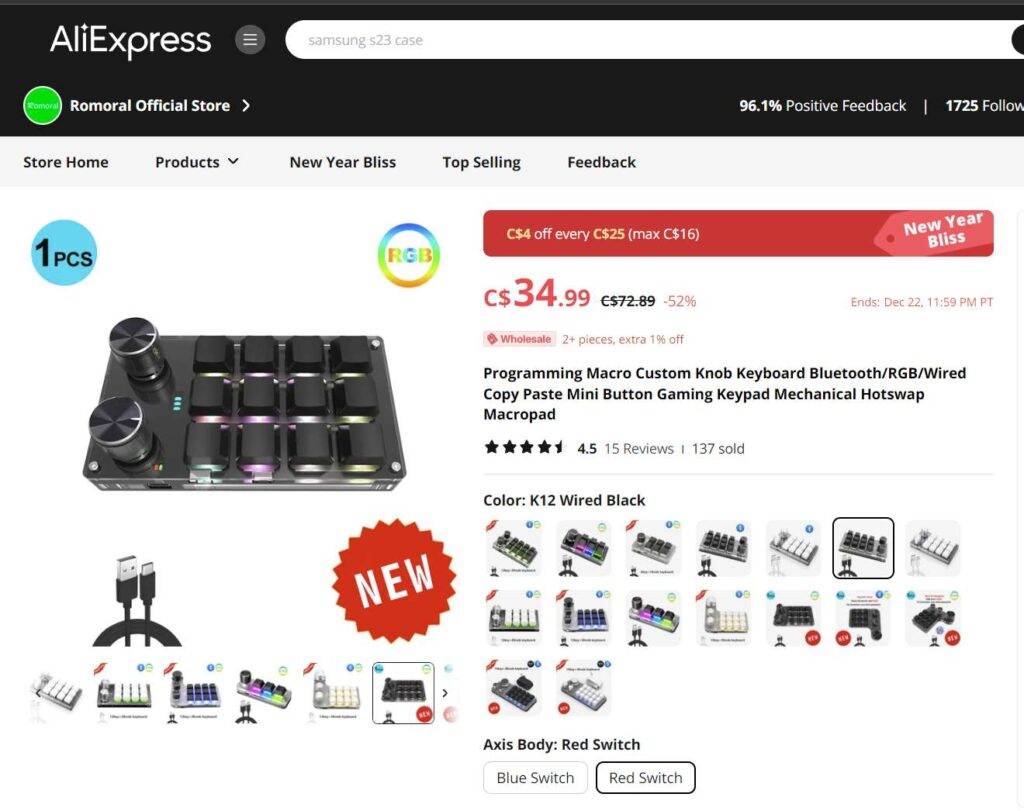The width and height of the screenshot is (1024, 811).
Task: Go to the Top Selling tab
Action: [481, 162]
